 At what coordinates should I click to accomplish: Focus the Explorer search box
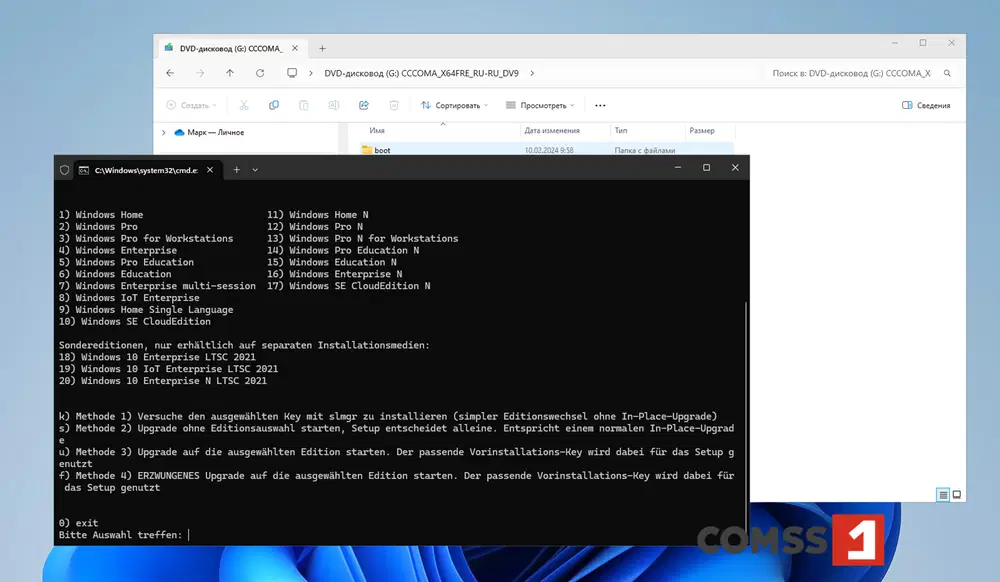(851, 73)
